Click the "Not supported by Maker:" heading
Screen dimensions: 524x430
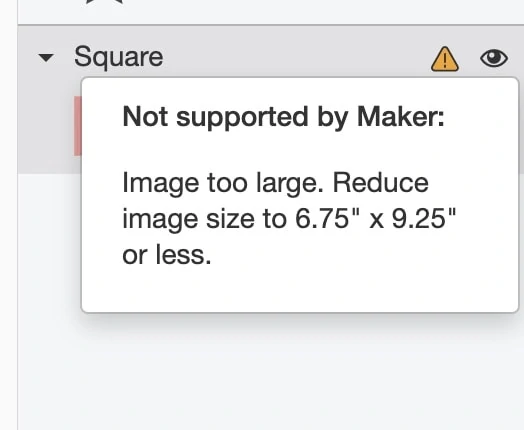(283, 117)
